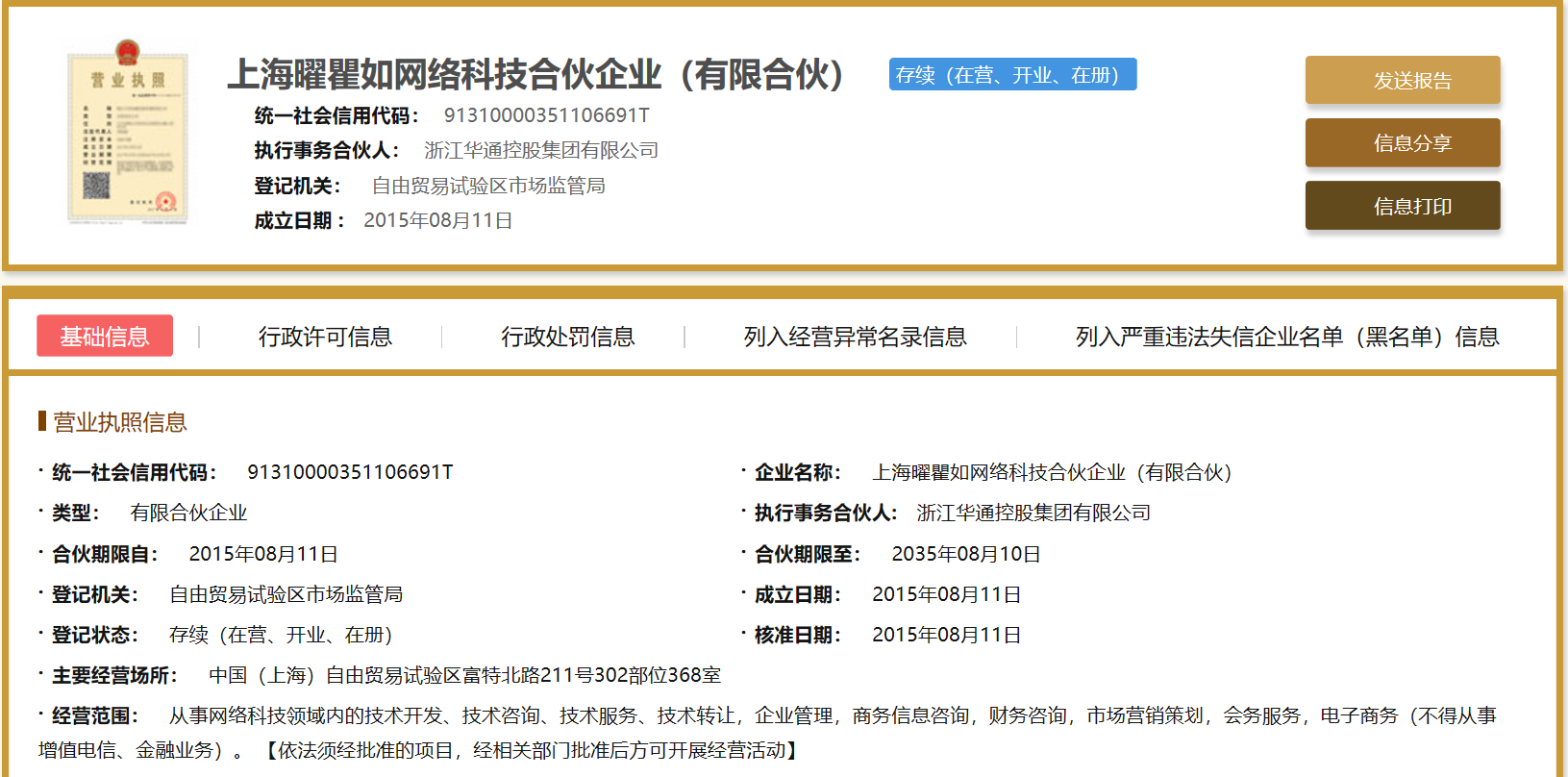This screenshot has width=1568, height=777.
Task: Click the 类型 value 有限合伙企业
Action: tap(188, 513)
